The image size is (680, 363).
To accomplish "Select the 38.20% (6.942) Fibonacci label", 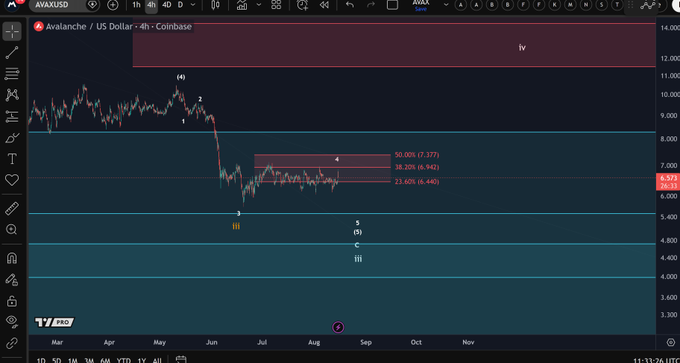I will click(x=417, y=167).
